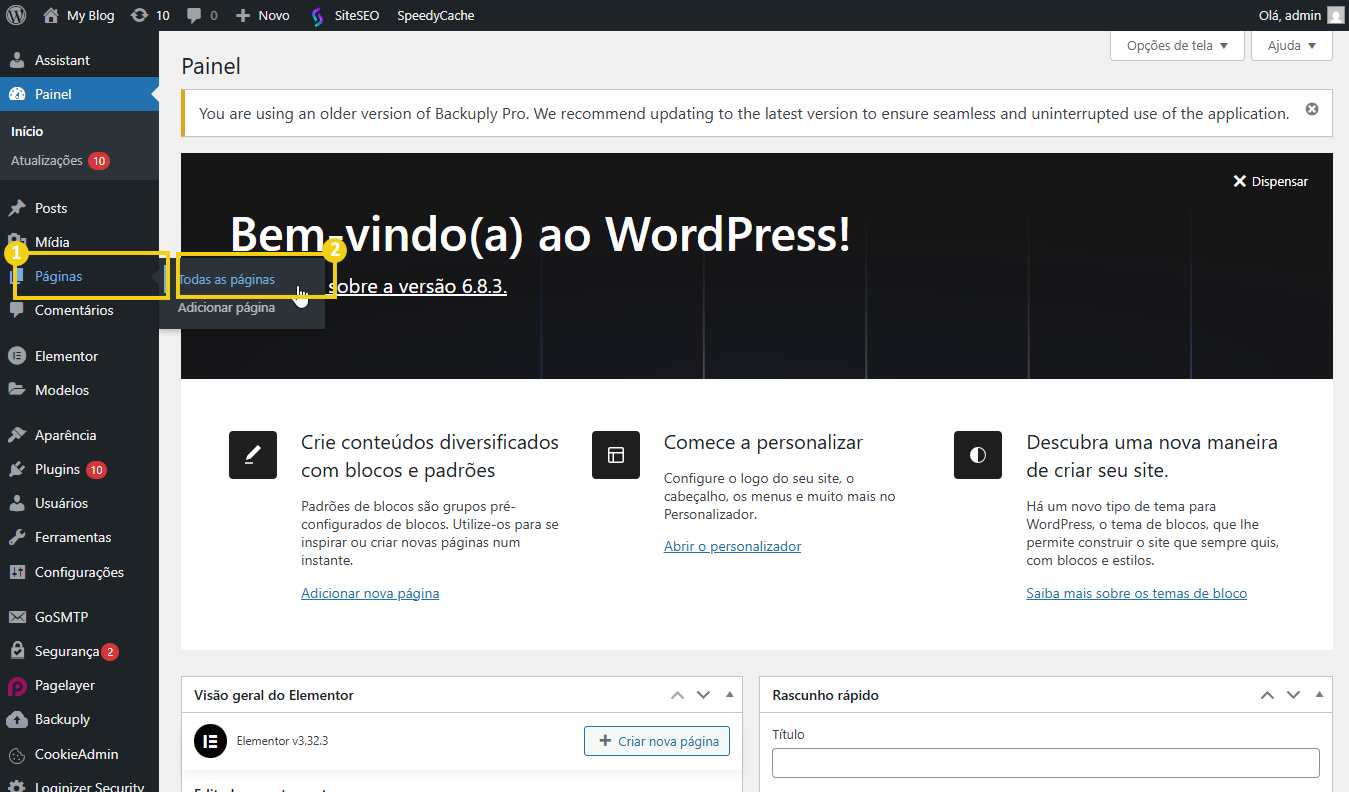
Task: Open the Abrir o personalizador link
Action: tap(732, 546)
